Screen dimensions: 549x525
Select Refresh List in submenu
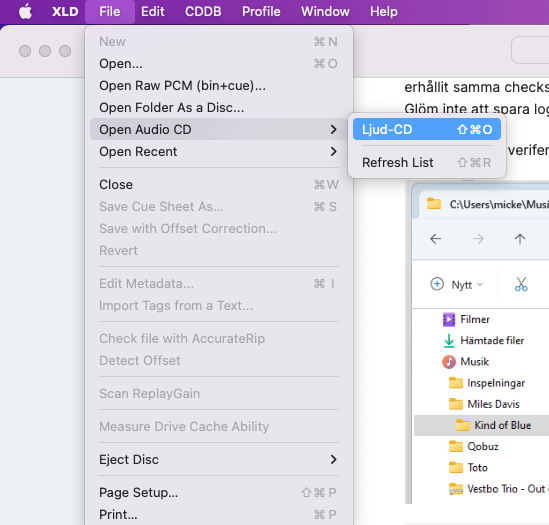pyautogui.click(x=426, y=163)
